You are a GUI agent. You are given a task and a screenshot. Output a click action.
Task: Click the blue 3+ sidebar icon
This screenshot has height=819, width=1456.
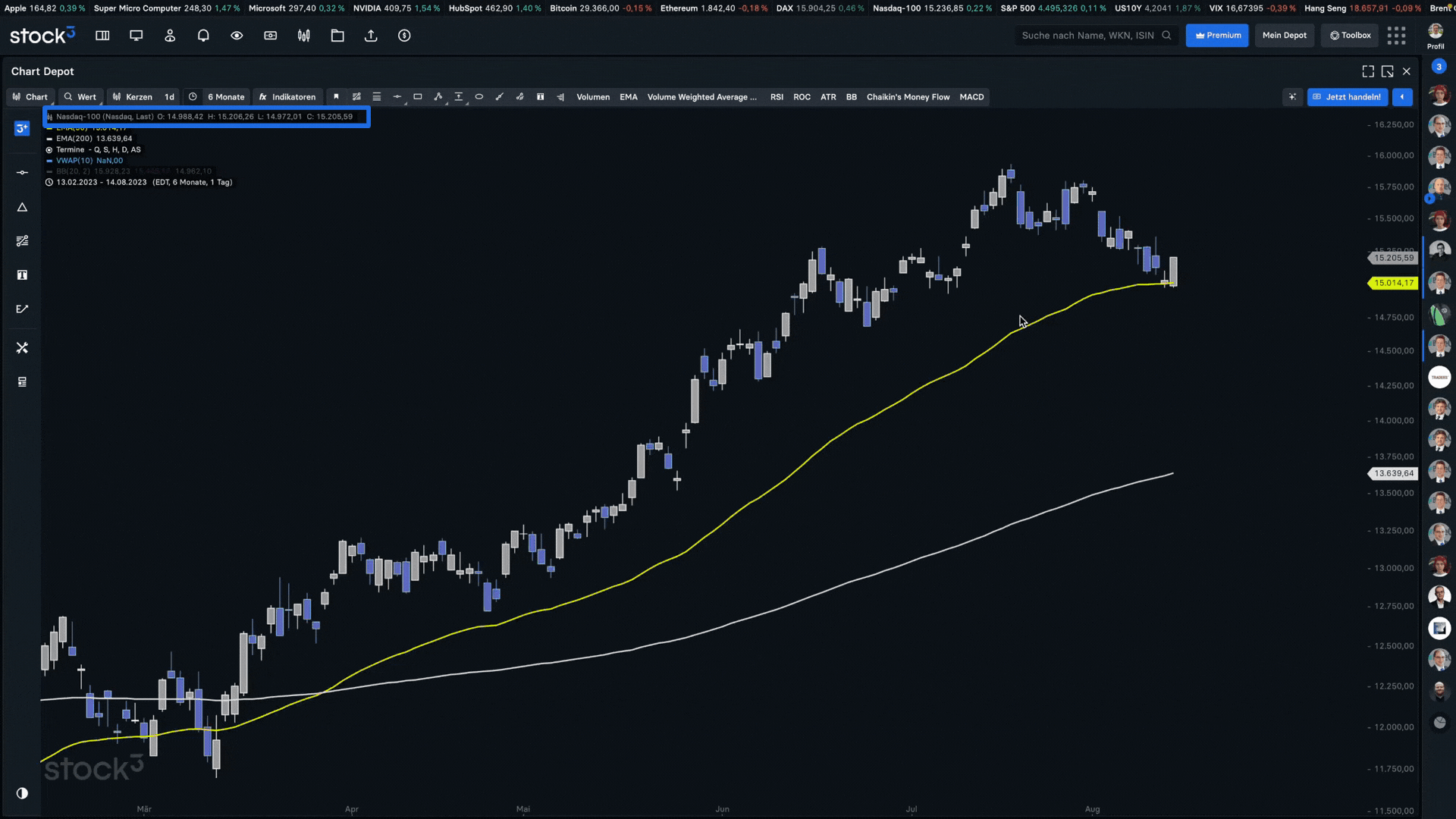coord(22,129)
